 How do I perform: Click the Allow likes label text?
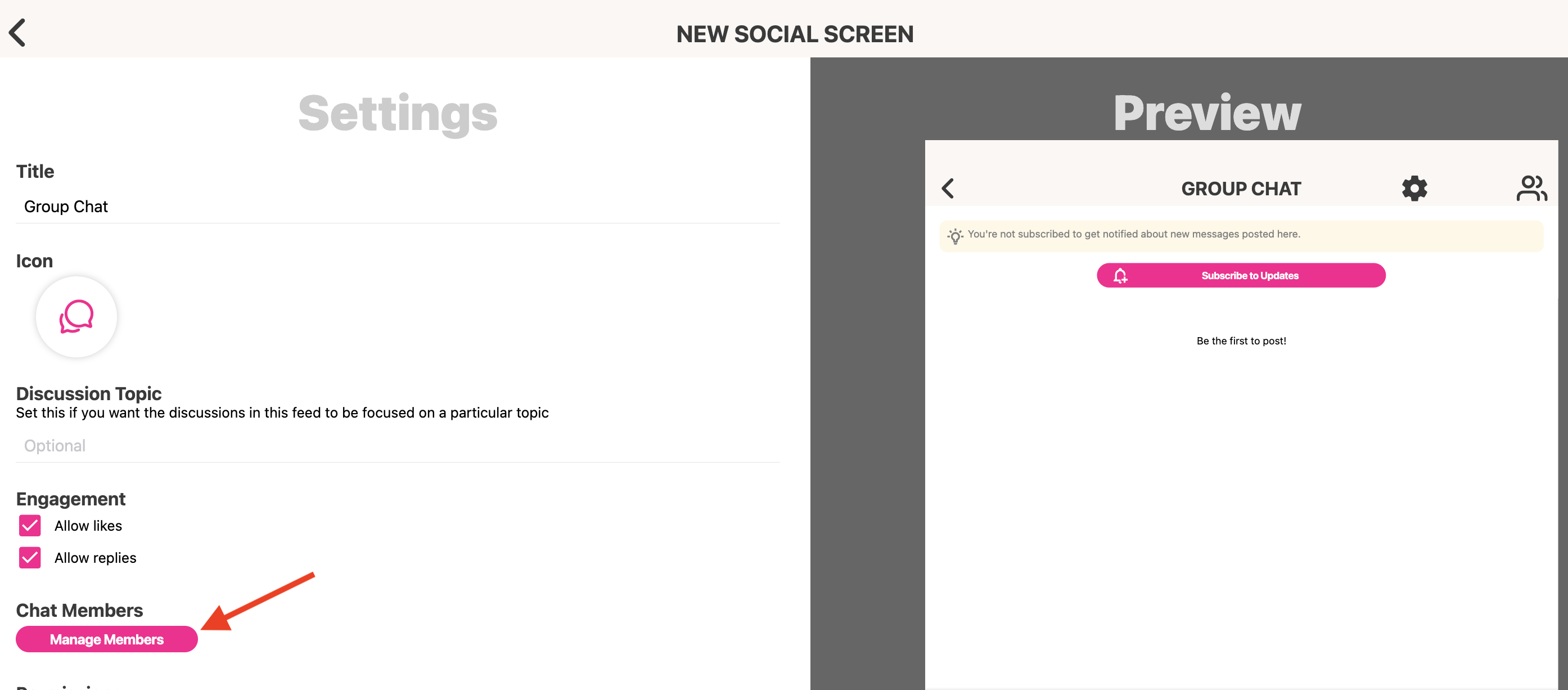pos(88,526)
